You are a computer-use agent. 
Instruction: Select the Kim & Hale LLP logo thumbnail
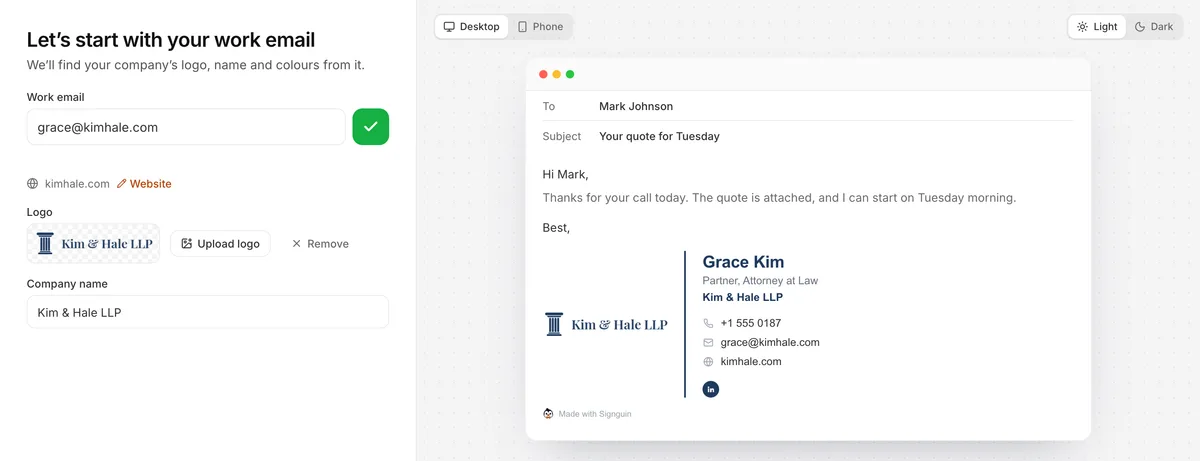pos(93,243)
